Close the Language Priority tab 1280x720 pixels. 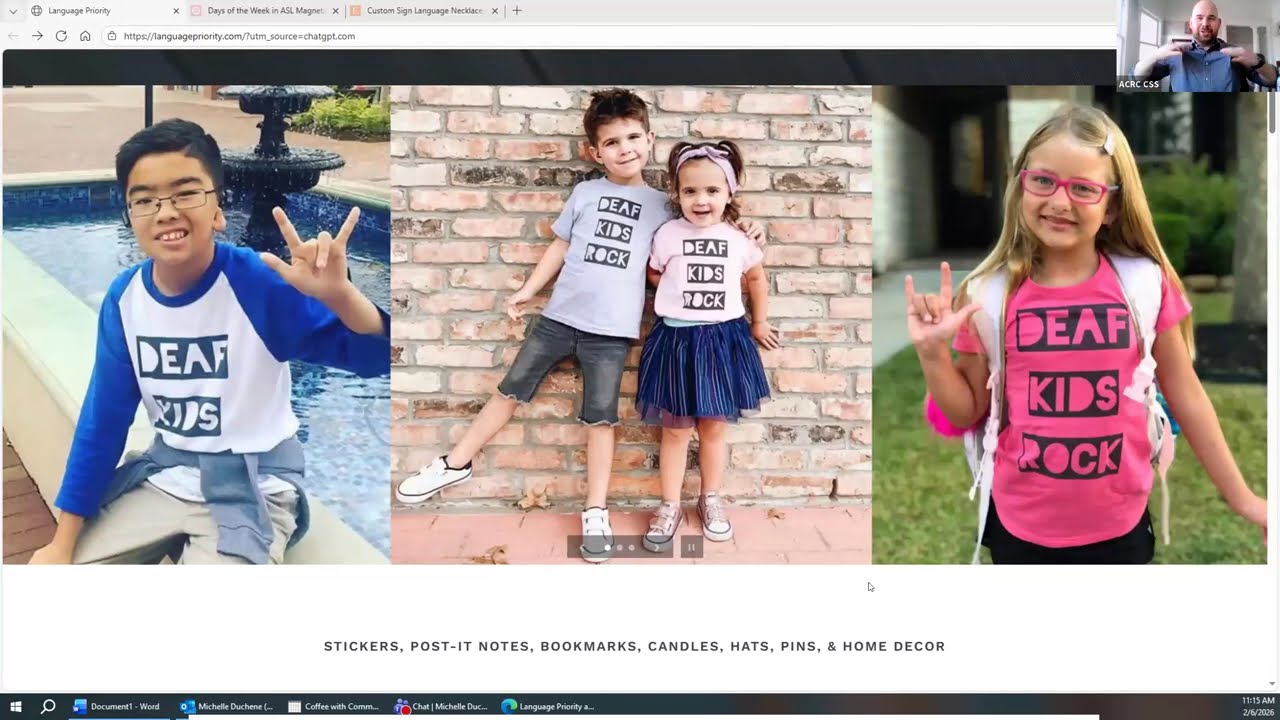click(x=176, y=11)
